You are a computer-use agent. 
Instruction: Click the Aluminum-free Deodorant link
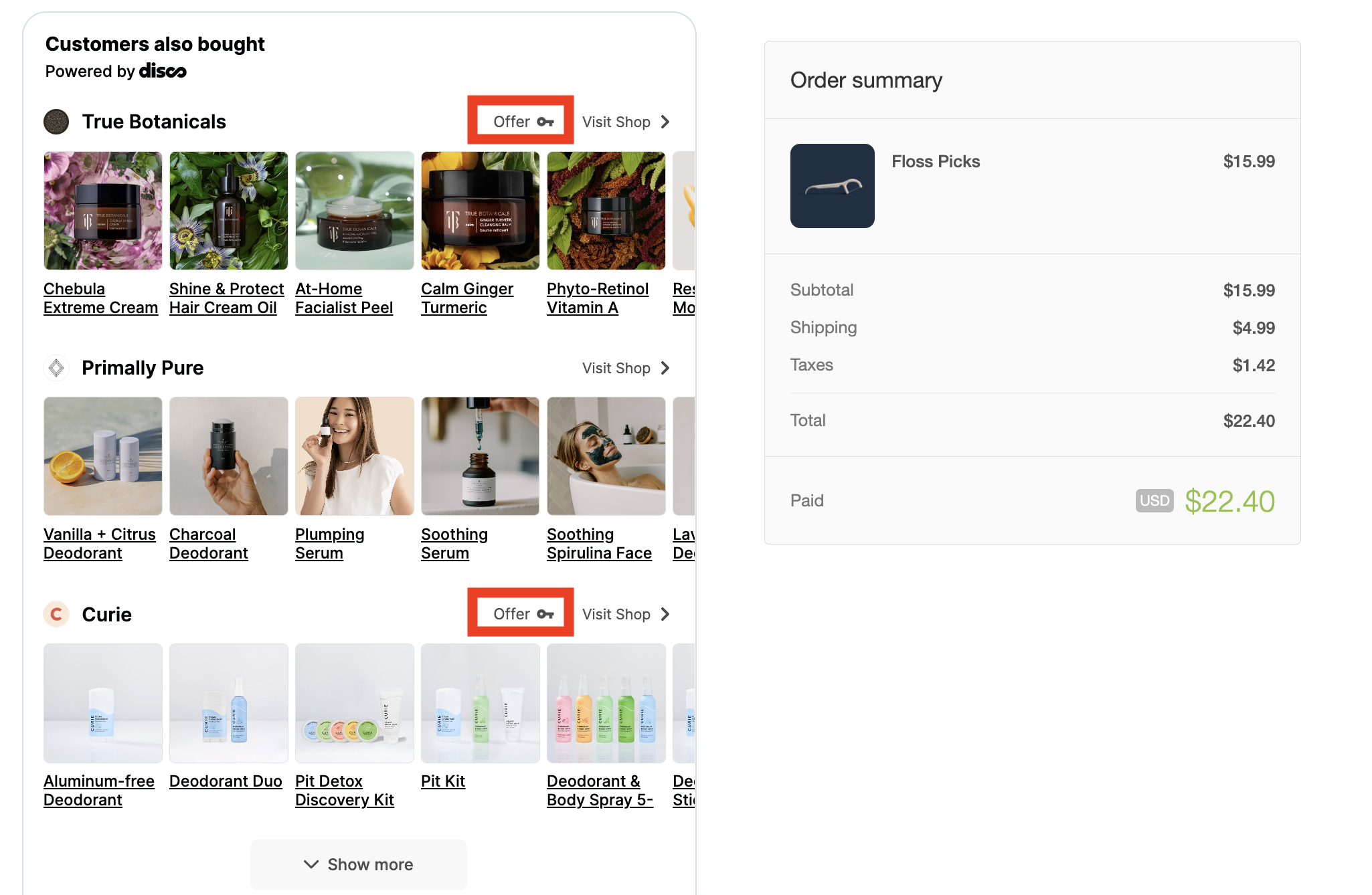pyautogui.click(x=99, y=791)
